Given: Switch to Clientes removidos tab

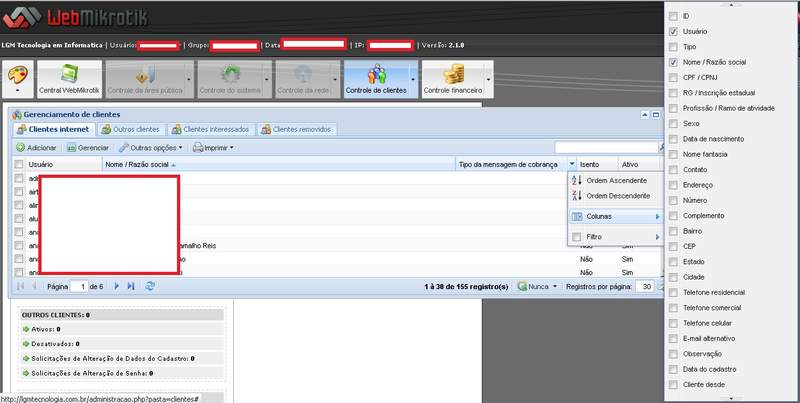Looking at the screenshot, I should coord(296,130).
